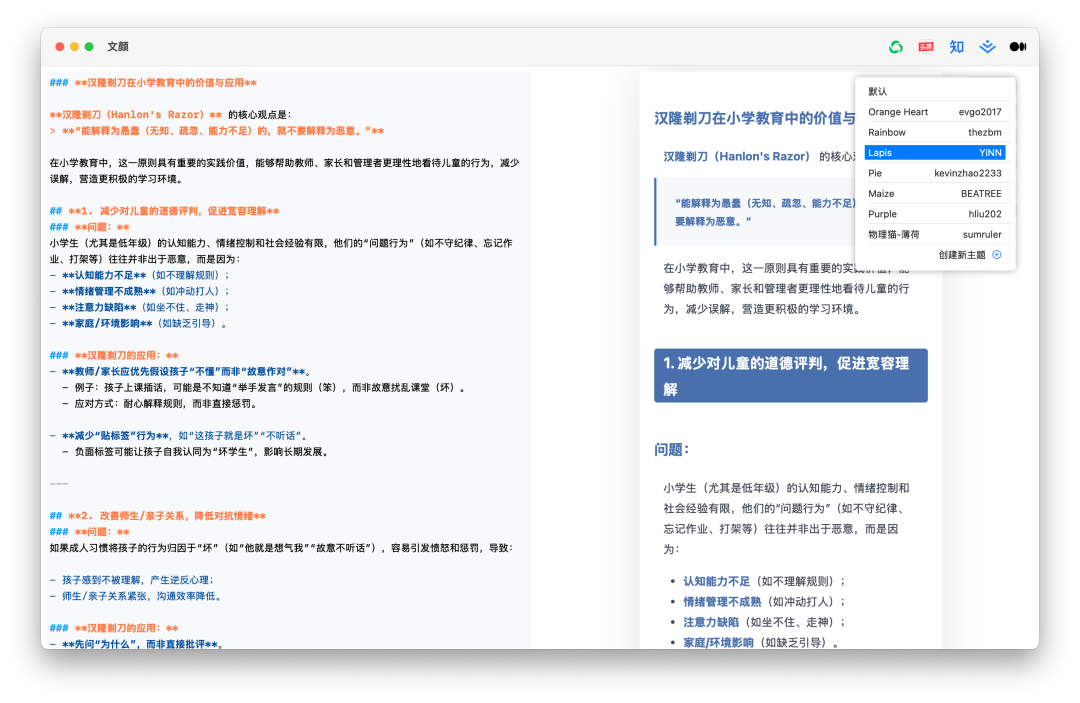Click the blue Juejin icon
1080x703 pixels.
click(x=987, y=47)
